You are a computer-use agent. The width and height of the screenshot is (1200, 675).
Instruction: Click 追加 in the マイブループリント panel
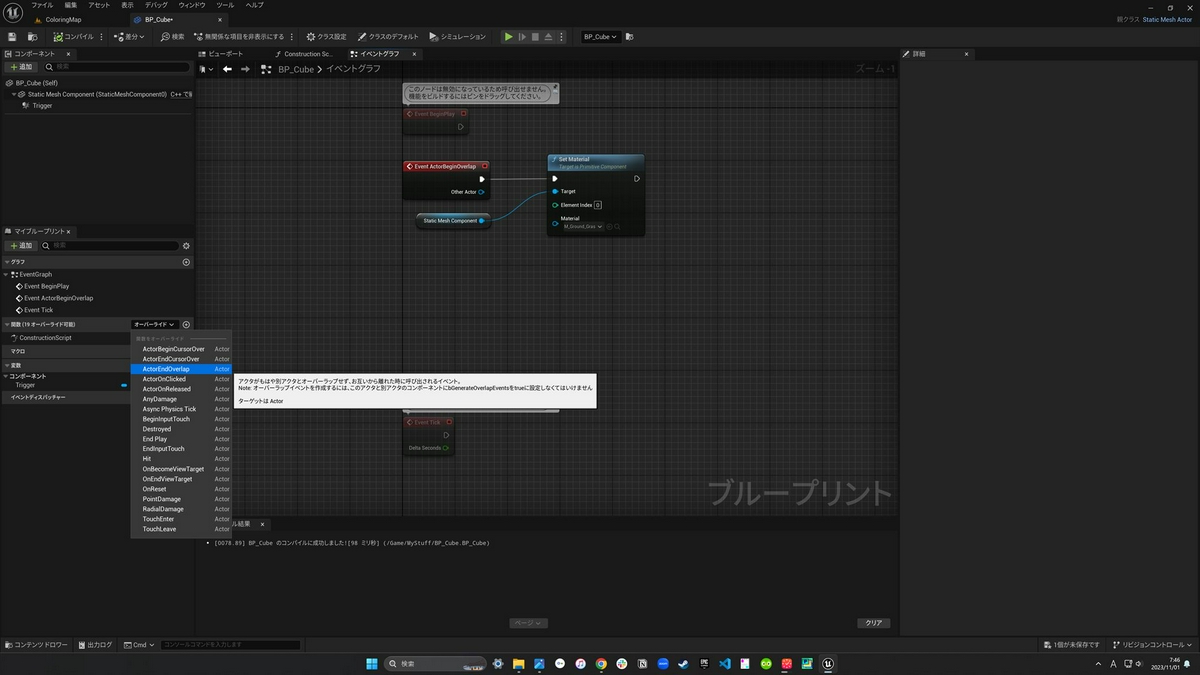tap(20, 245)
